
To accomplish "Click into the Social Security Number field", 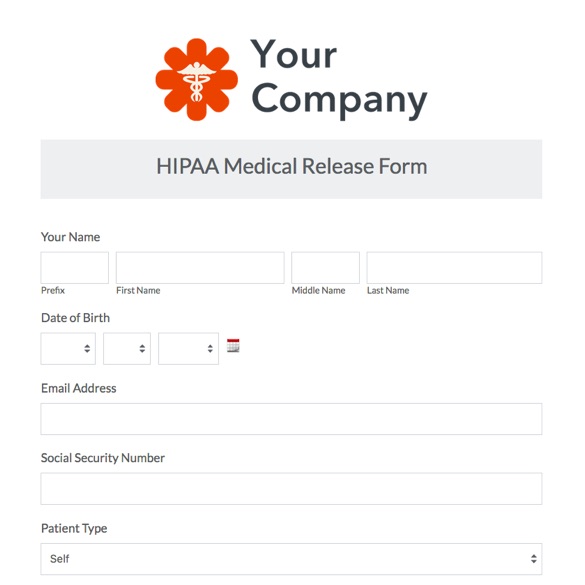I will tap(291, 489).
